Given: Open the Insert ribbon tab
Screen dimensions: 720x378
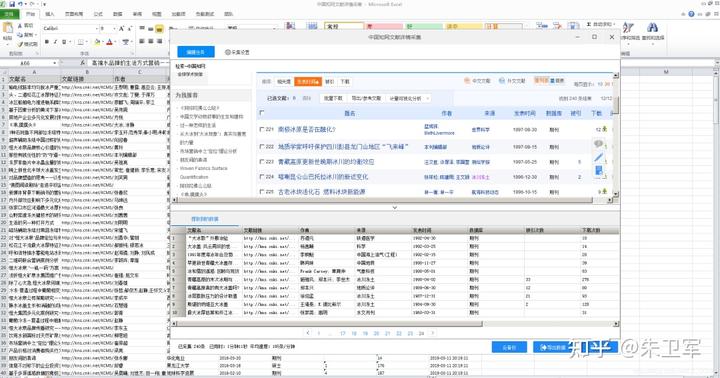Looking at the screenshot, I should [x=50, y=14].
